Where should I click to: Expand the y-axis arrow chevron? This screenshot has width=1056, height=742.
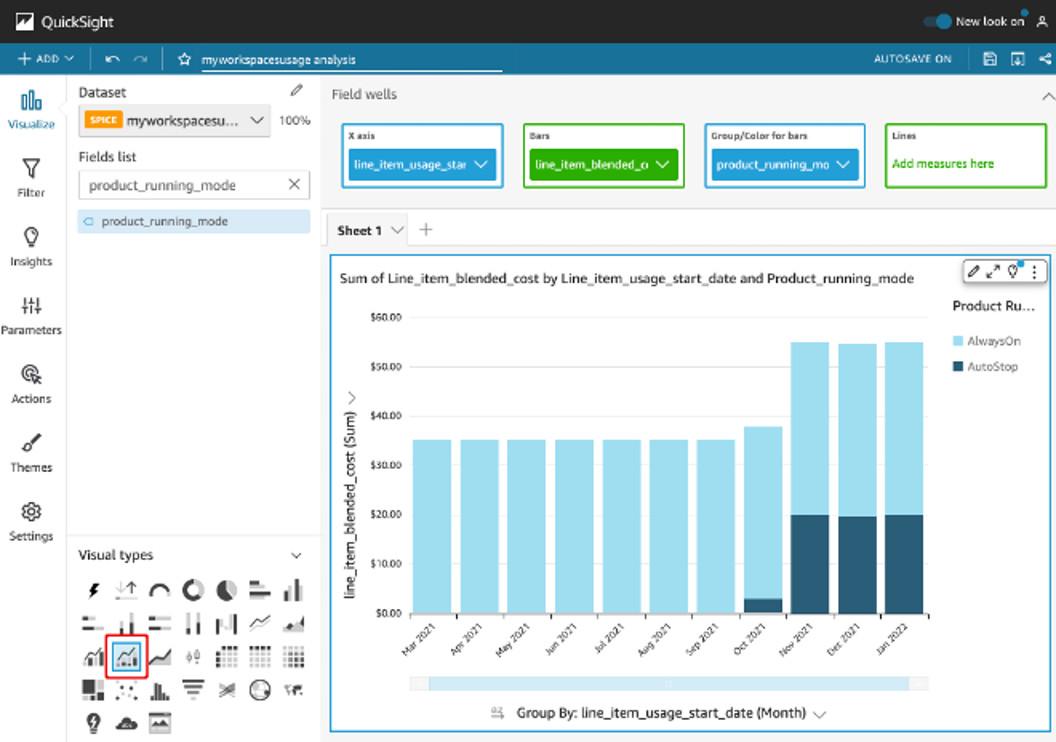click(x=352, y=398)
